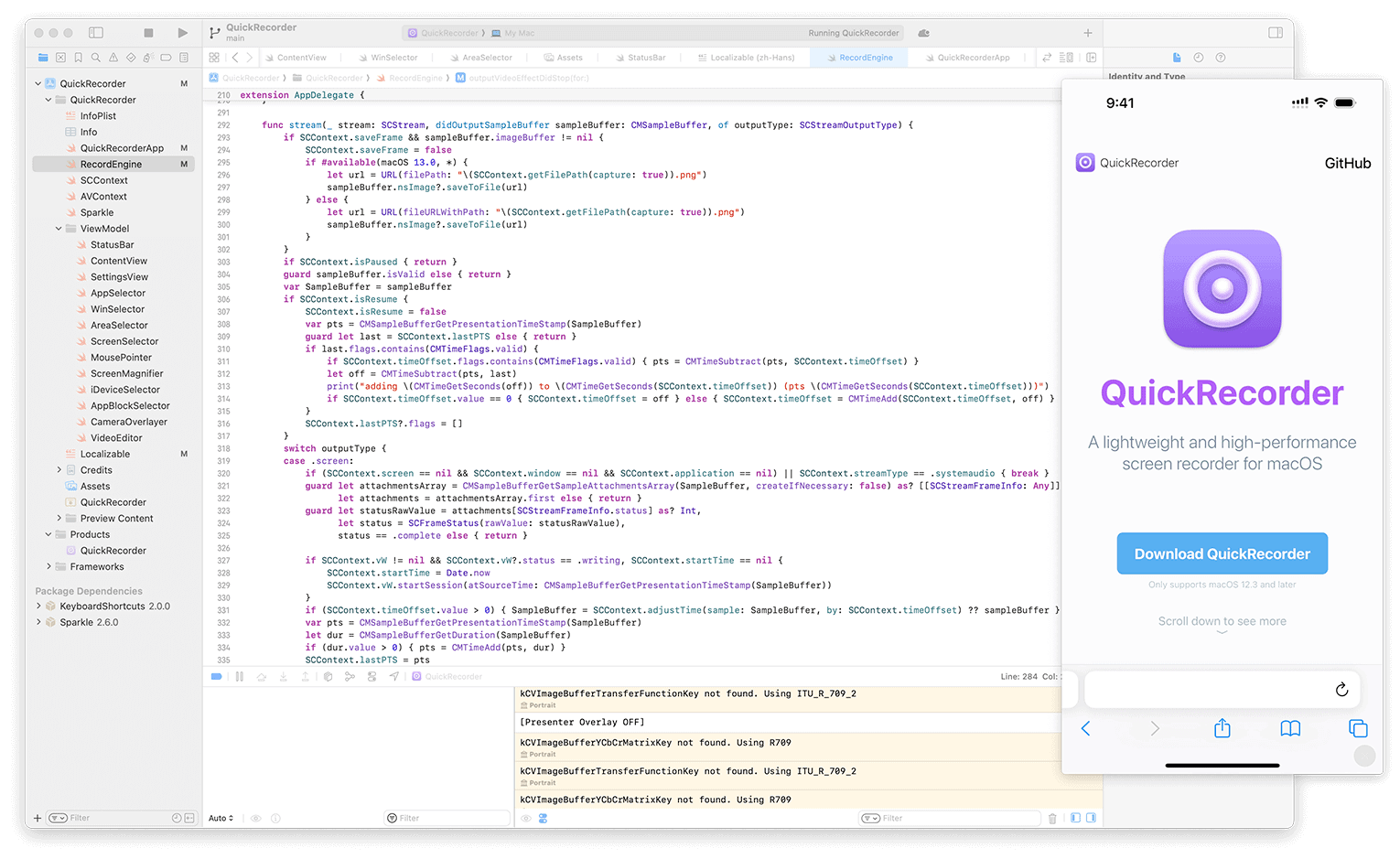Screen dimensions: 1400x859
Task: Expand the Credits folder
Action: pos(59,470)
